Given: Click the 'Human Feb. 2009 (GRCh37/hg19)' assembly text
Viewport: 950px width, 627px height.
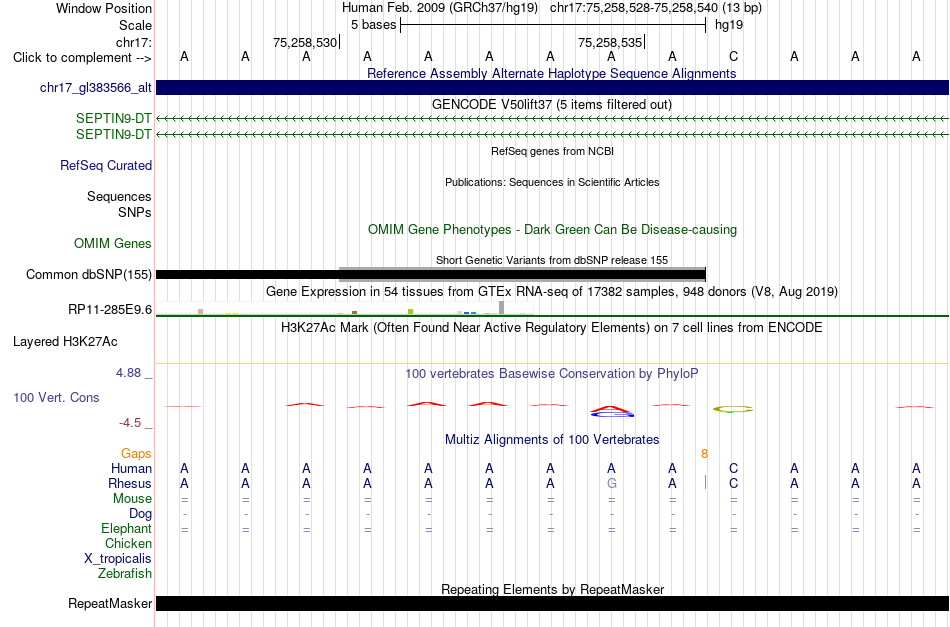Looking at the screenshot, I should (440, 8).
